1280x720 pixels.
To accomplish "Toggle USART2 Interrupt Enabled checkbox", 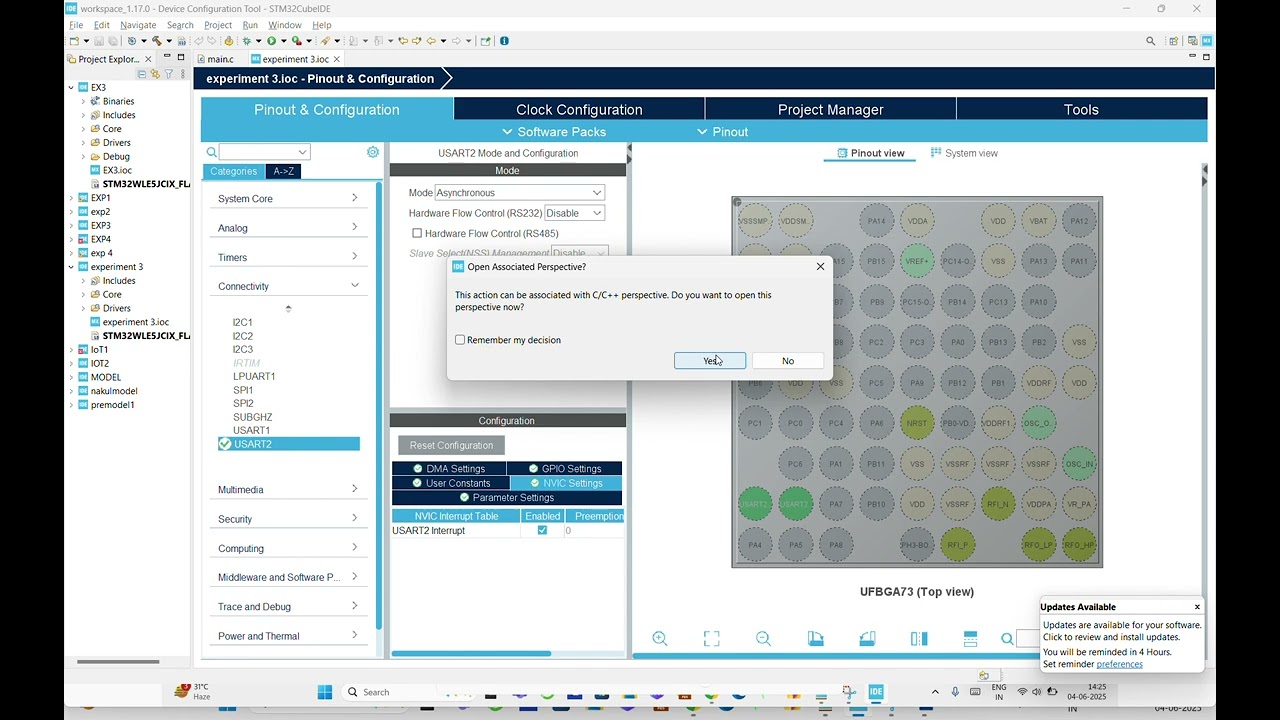I will pyautogui.click(x=542, y=530).
